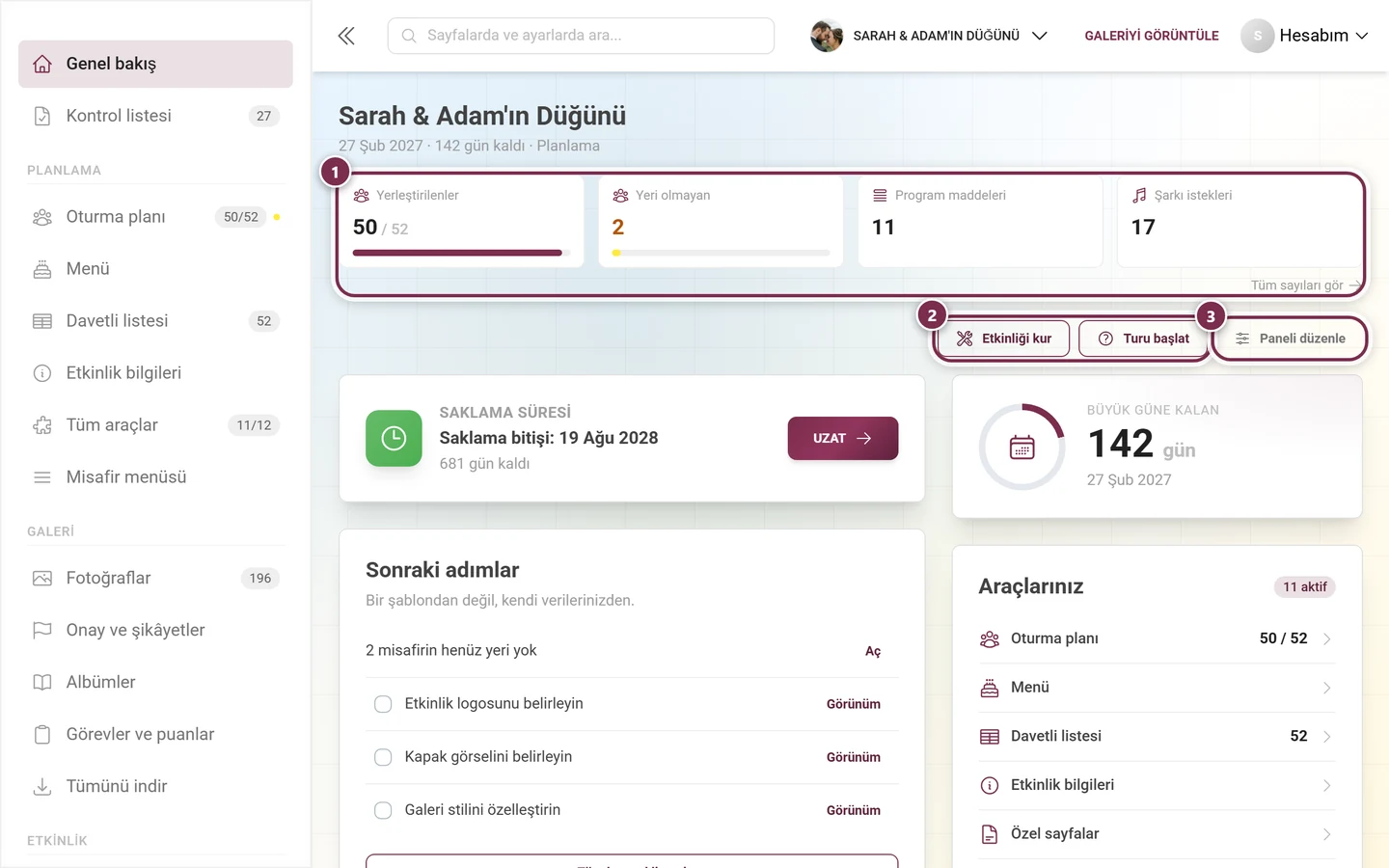
Task: Click the Tüm sayıları gör link
Action: [x=1306, y=285]
